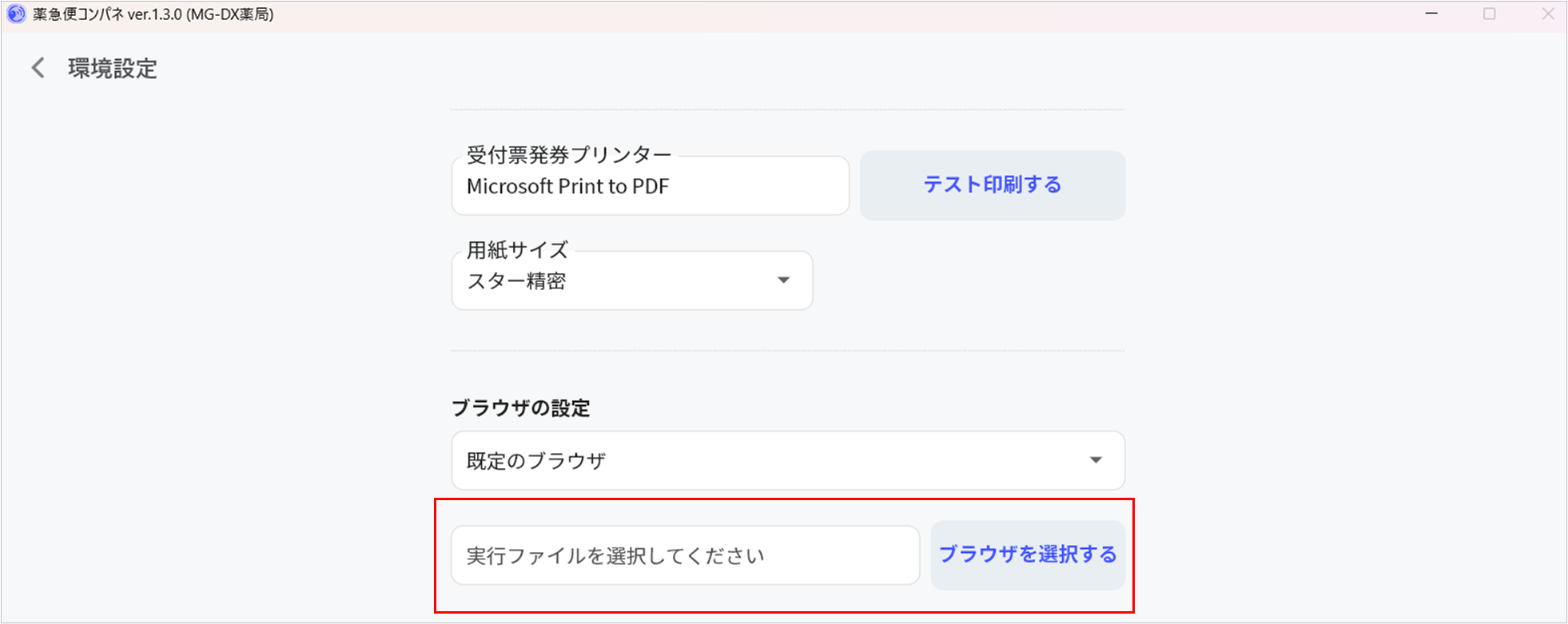
Task: Select the スター精密 value text
Action: click(516, 281)
